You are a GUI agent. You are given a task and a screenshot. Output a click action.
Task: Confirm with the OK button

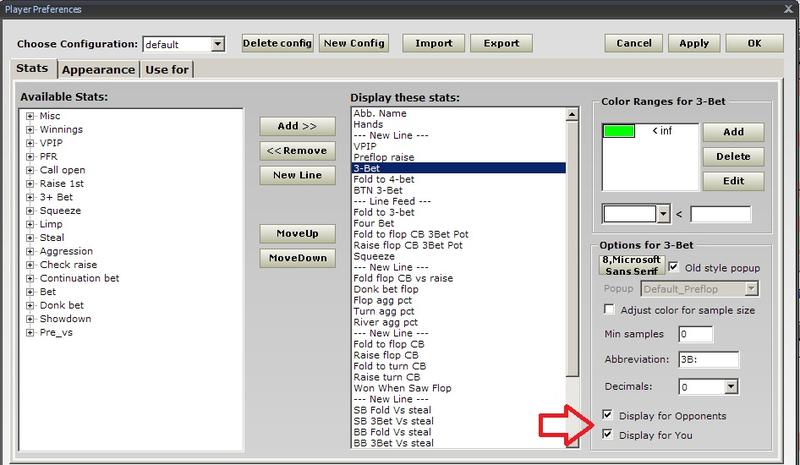click(x=755, y=43)
